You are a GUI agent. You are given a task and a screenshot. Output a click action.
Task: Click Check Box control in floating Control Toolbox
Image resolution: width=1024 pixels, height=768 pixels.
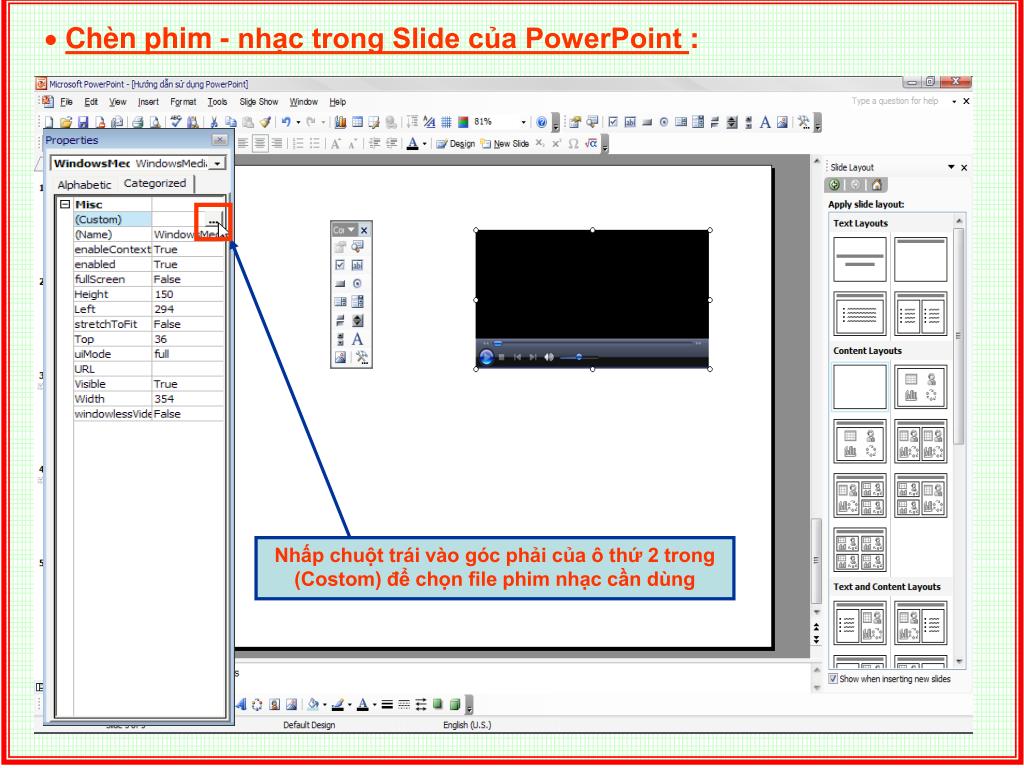pyautogui.click(x=340, y=265)
